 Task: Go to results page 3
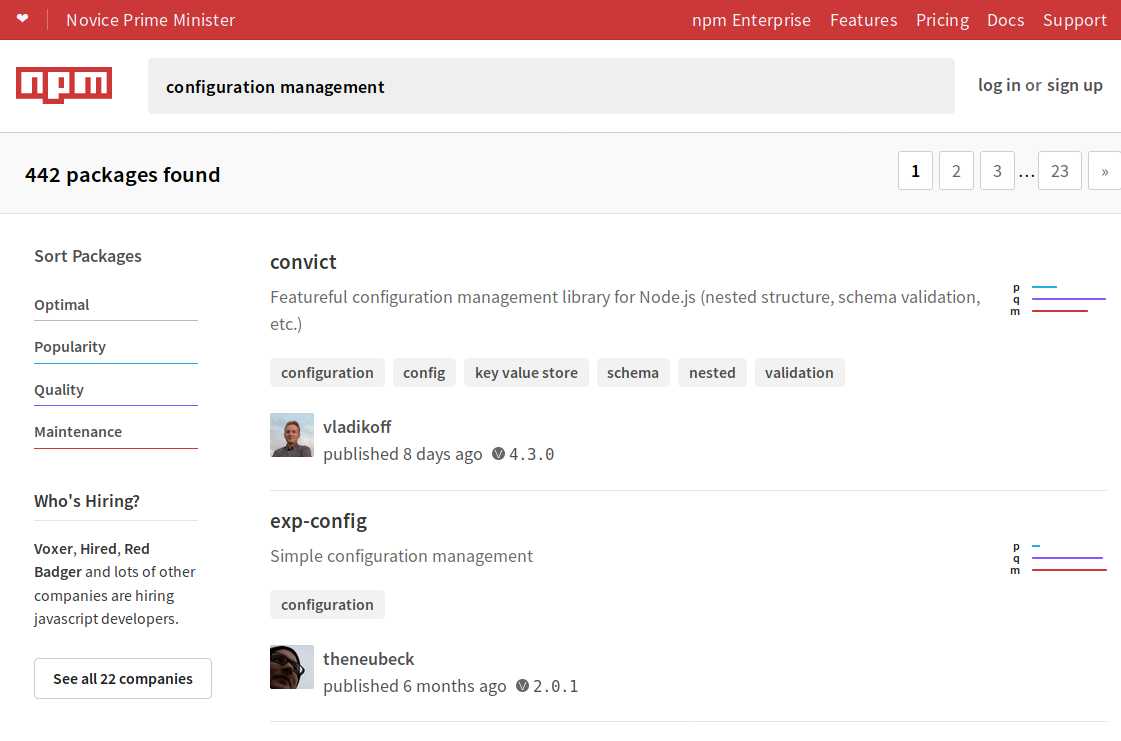(997, 170)
